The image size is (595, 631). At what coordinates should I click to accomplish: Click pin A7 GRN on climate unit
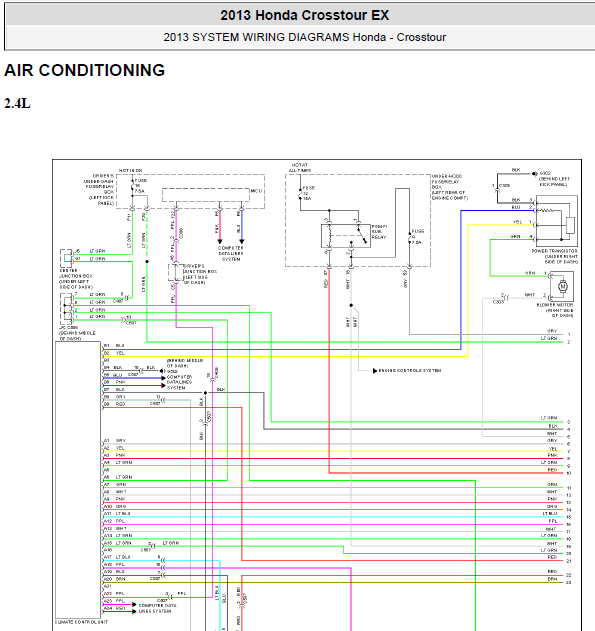coord(115,485)
